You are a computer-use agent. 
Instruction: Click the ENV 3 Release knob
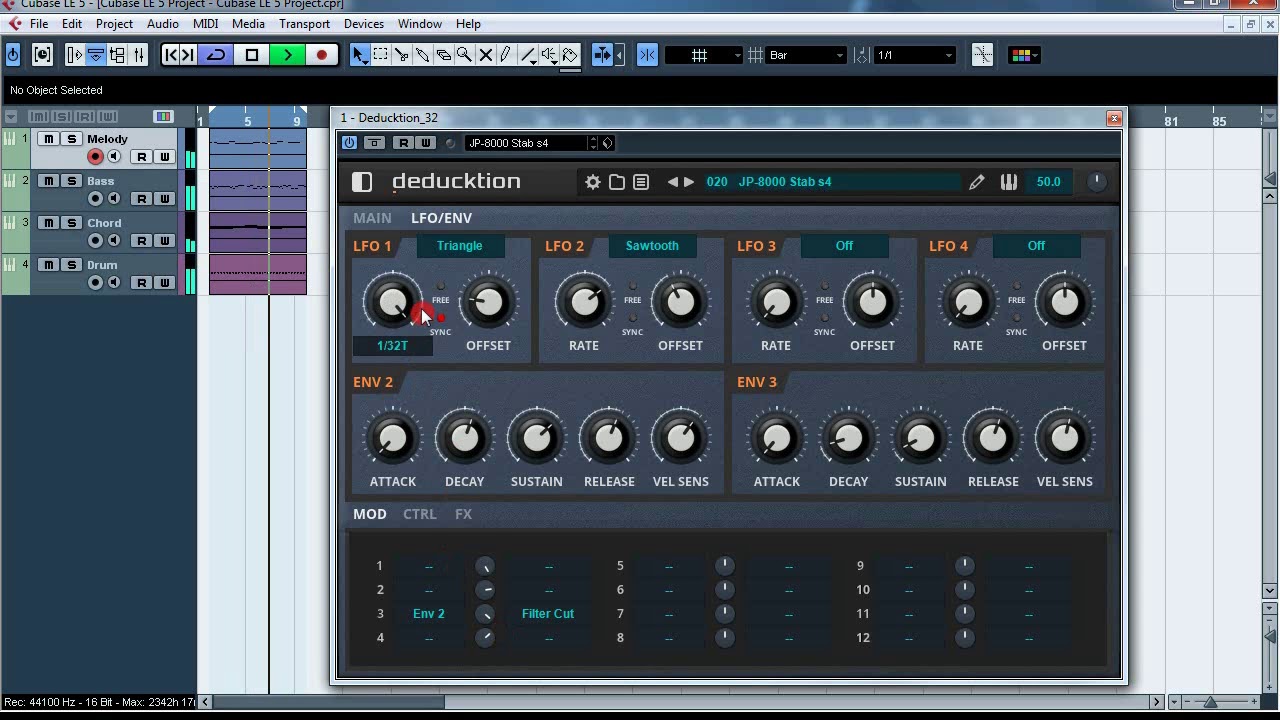pos(993,438)
